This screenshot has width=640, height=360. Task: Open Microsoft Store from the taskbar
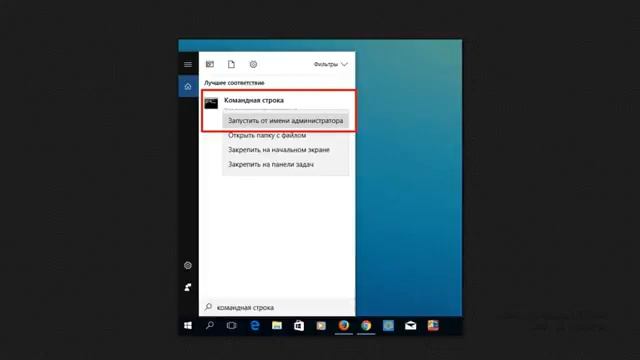coord(299,325)
